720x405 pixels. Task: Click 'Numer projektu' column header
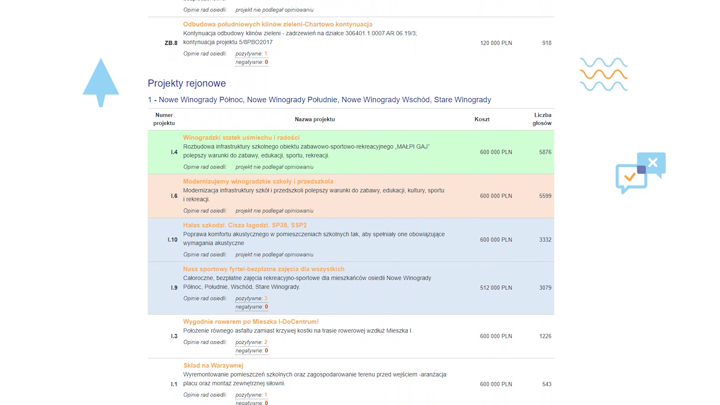[x=164, y=119]
